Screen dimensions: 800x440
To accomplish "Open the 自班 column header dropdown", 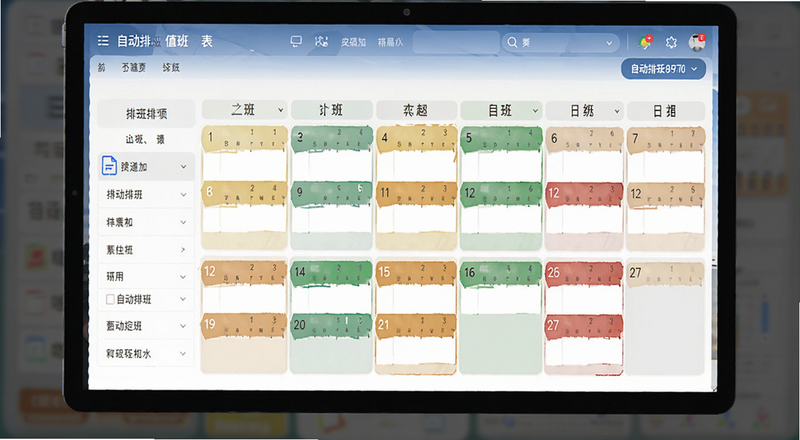I will pos(535,111).
